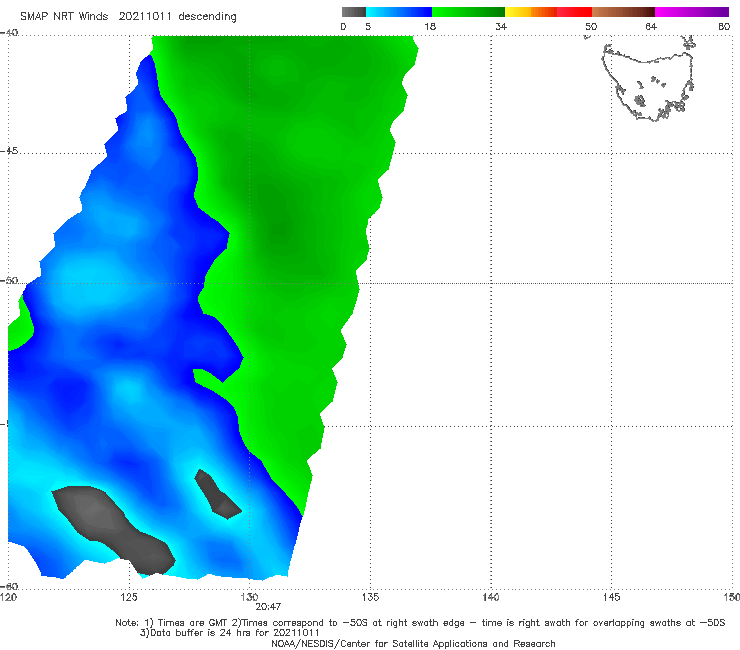Click the latitude axis label '-45'

9,151
